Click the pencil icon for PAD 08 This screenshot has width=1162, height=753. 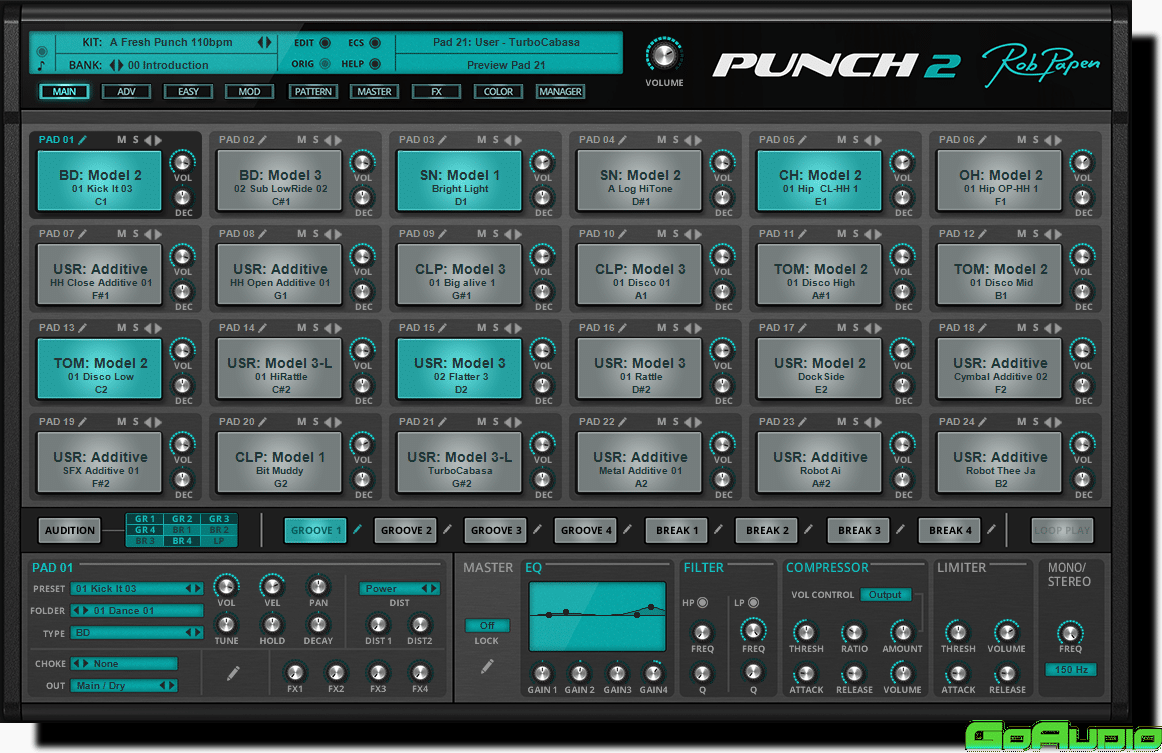click(x=263, y=233)
